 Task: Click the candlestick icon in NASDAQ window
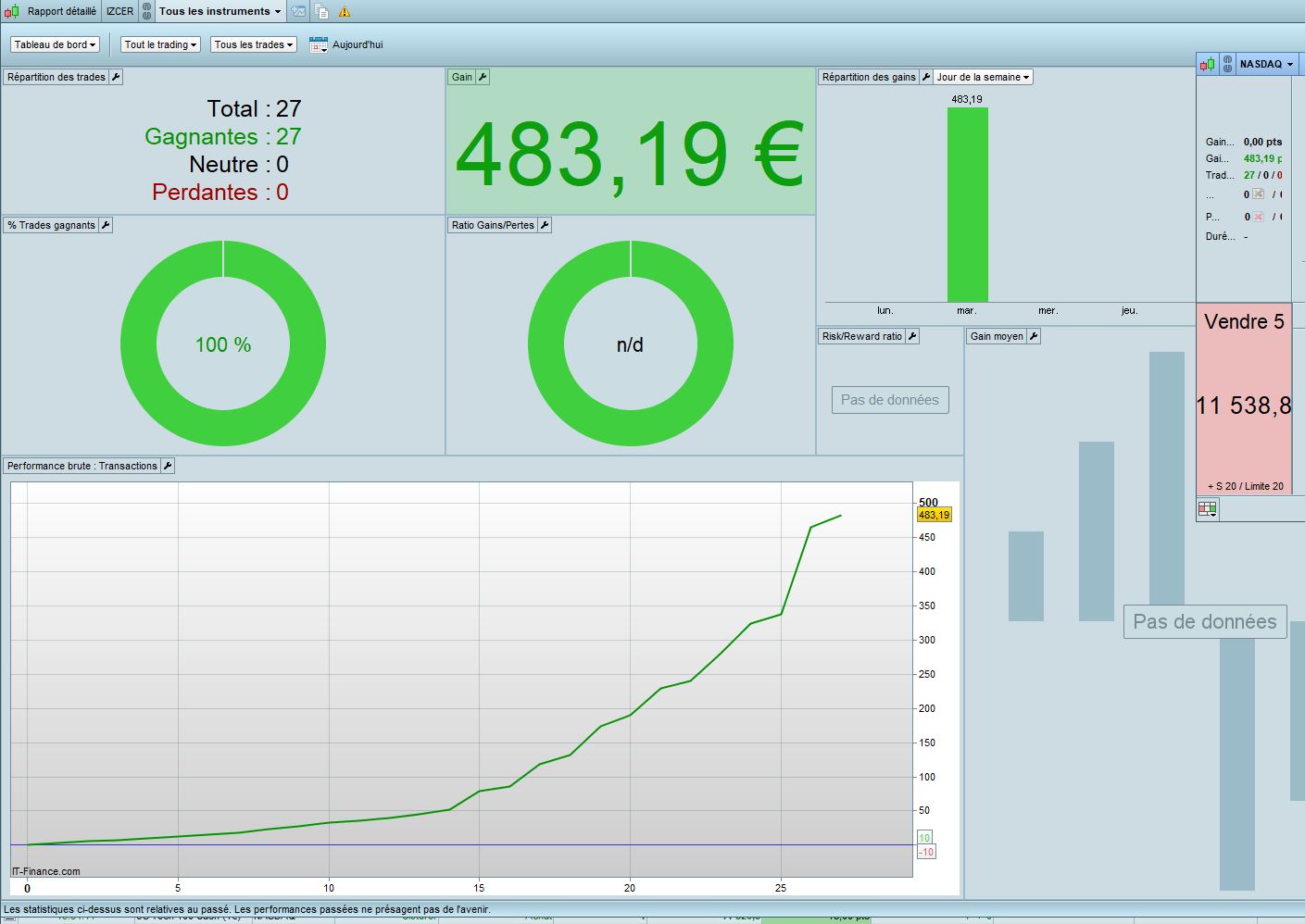coord(1208,64)
